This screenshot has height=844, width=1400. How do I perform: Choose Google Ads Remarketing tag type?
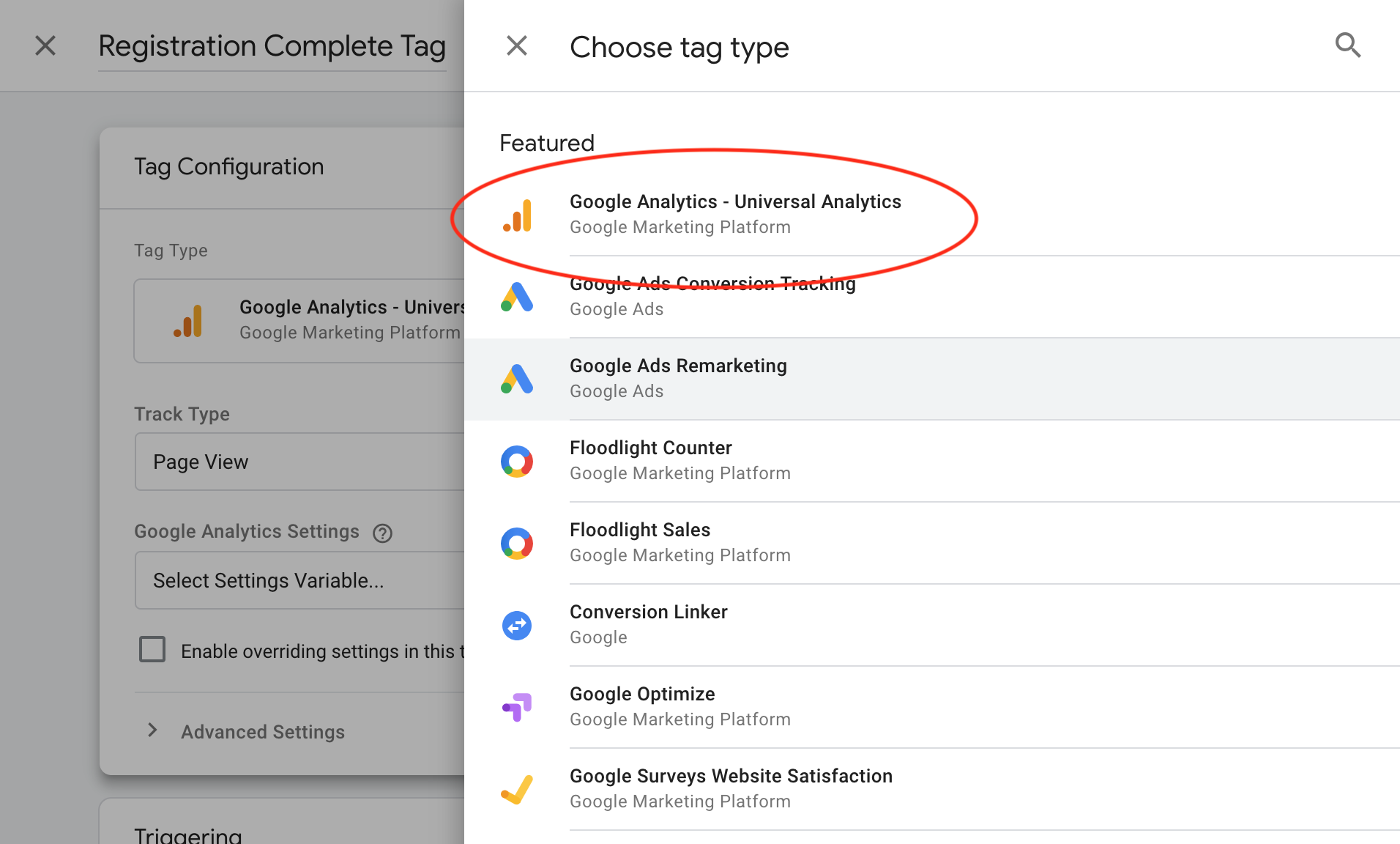(x=932, y=379)
